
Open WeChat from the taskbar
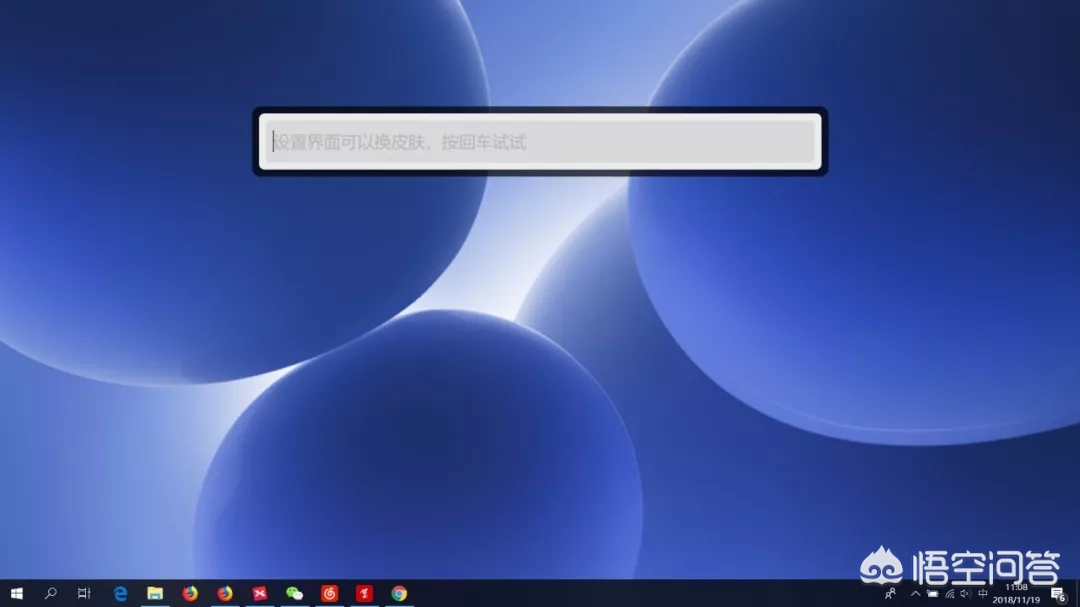point(294,593)
